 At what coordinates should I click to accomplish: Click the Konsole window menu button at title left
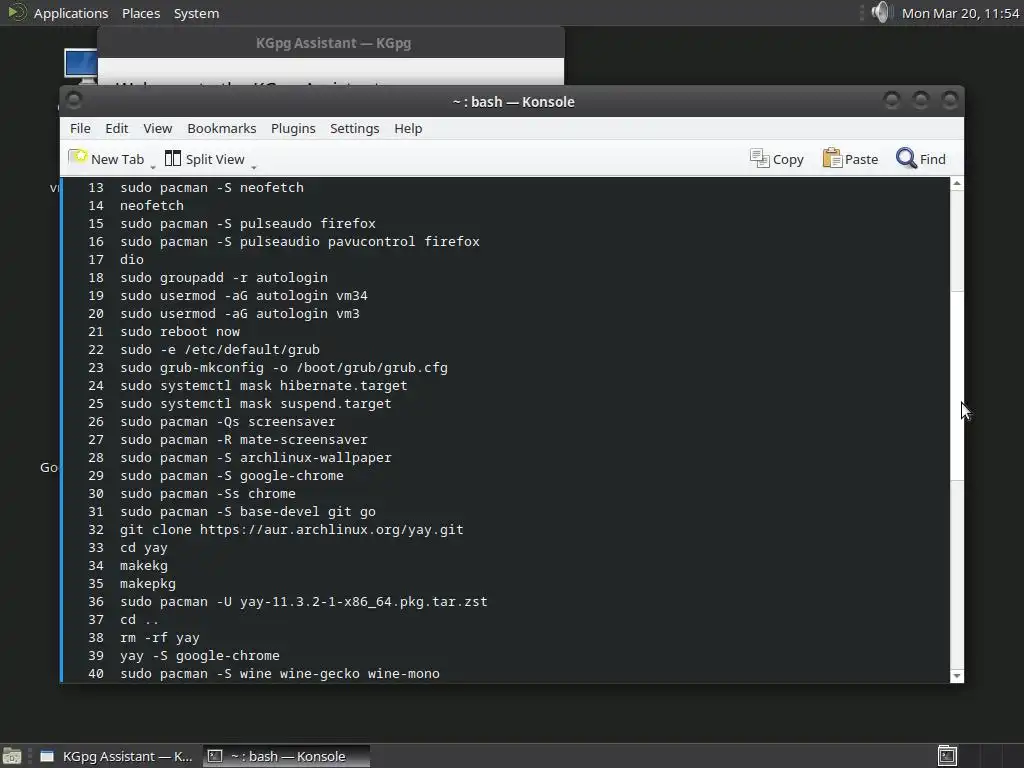tap(74, 101)
